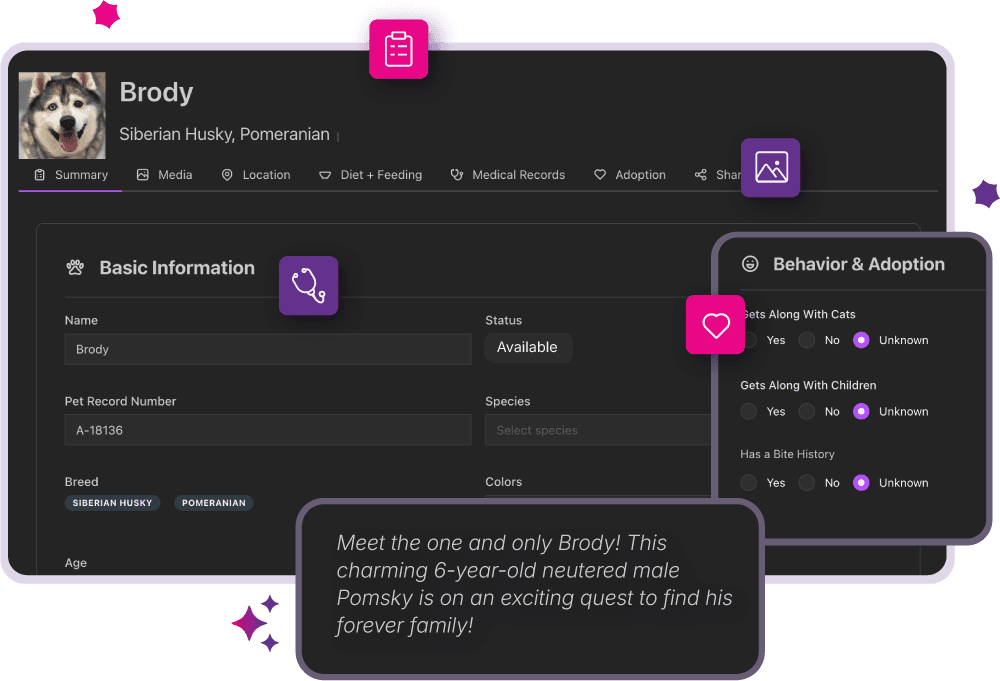The width and height of the screenshot is (1000, 681).
Task: Select No for Gets Along With Cats
Action: point(807,341)
